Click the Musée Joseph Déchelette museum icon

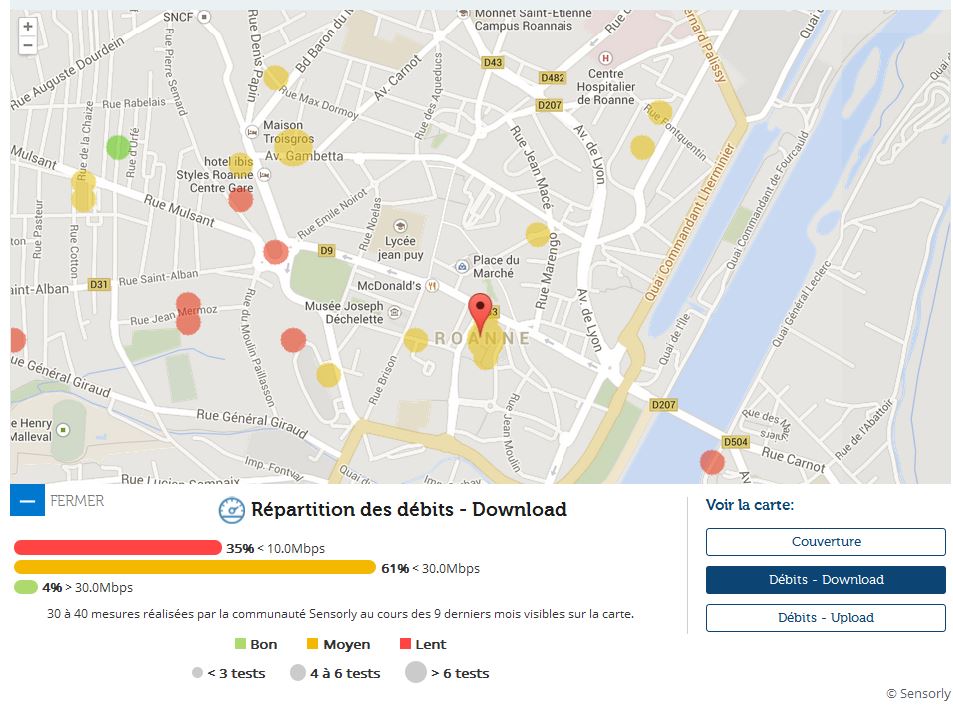point(396,312)
